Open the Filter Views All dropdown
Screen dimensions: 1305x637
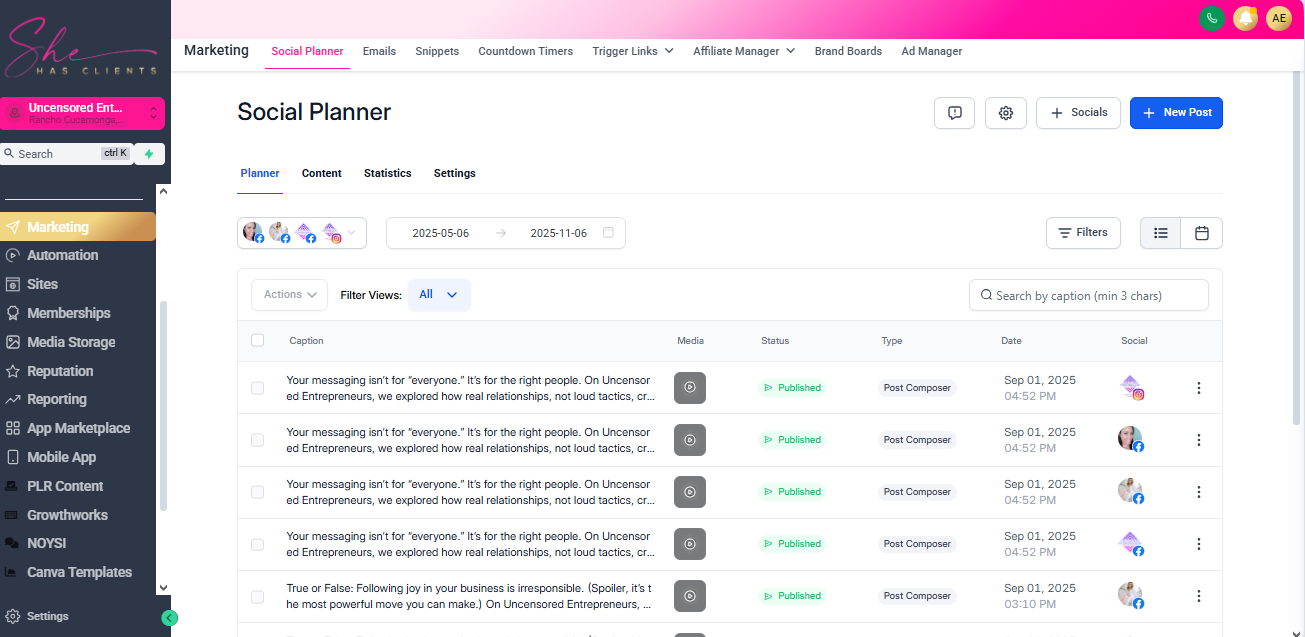coord(438,295)
